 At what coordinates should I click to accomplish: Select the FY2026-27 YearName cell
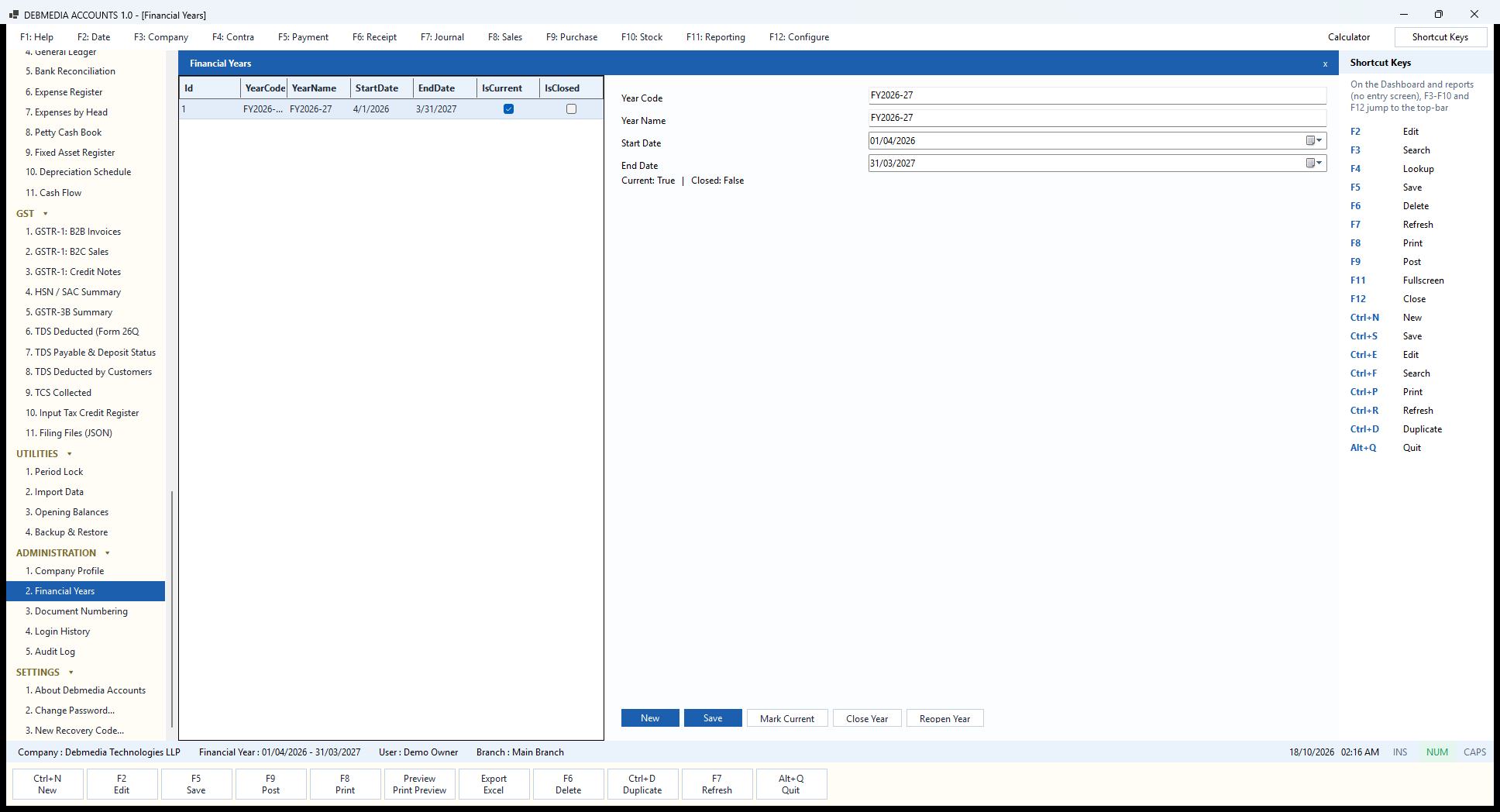(318, 109)
